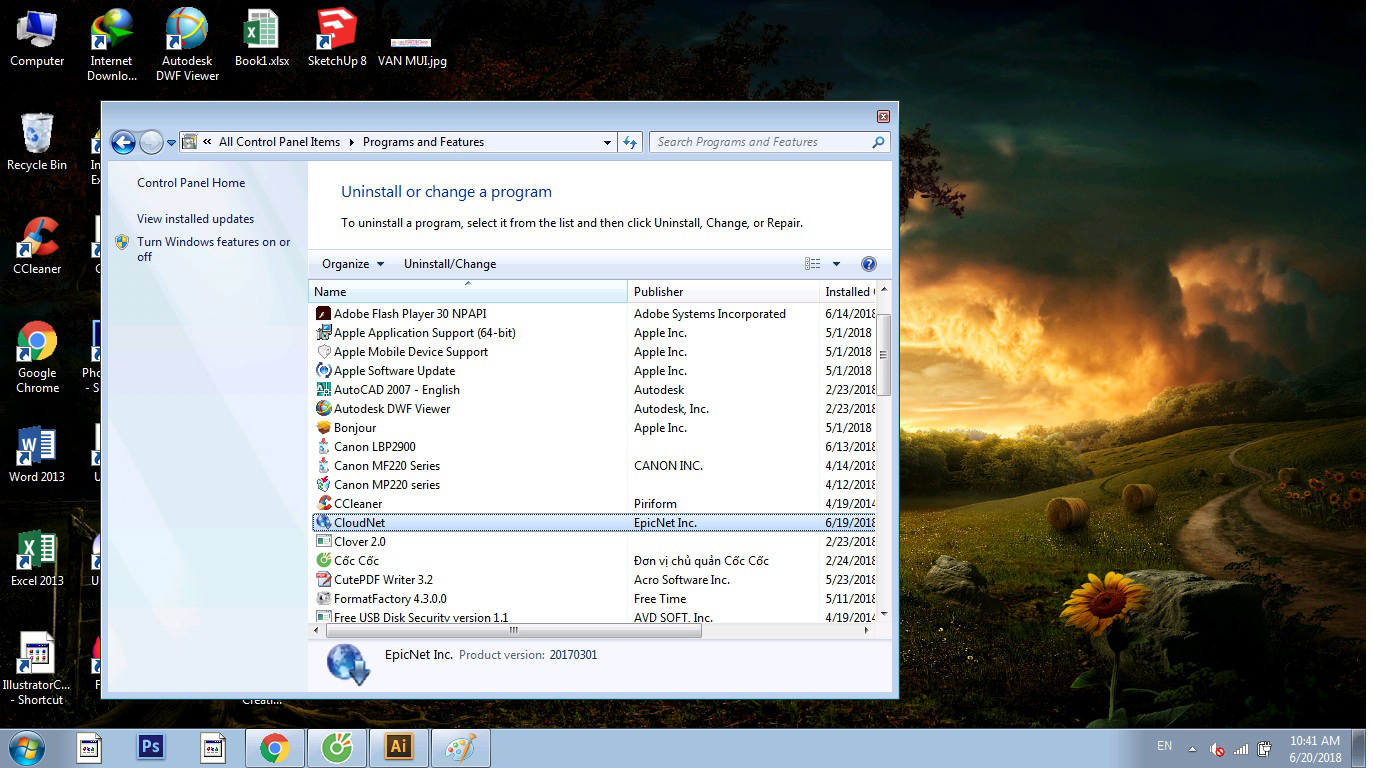Sort the list by the Publisher column
The width and height of the screenshot is (1373, 773).
click(723, 292)
